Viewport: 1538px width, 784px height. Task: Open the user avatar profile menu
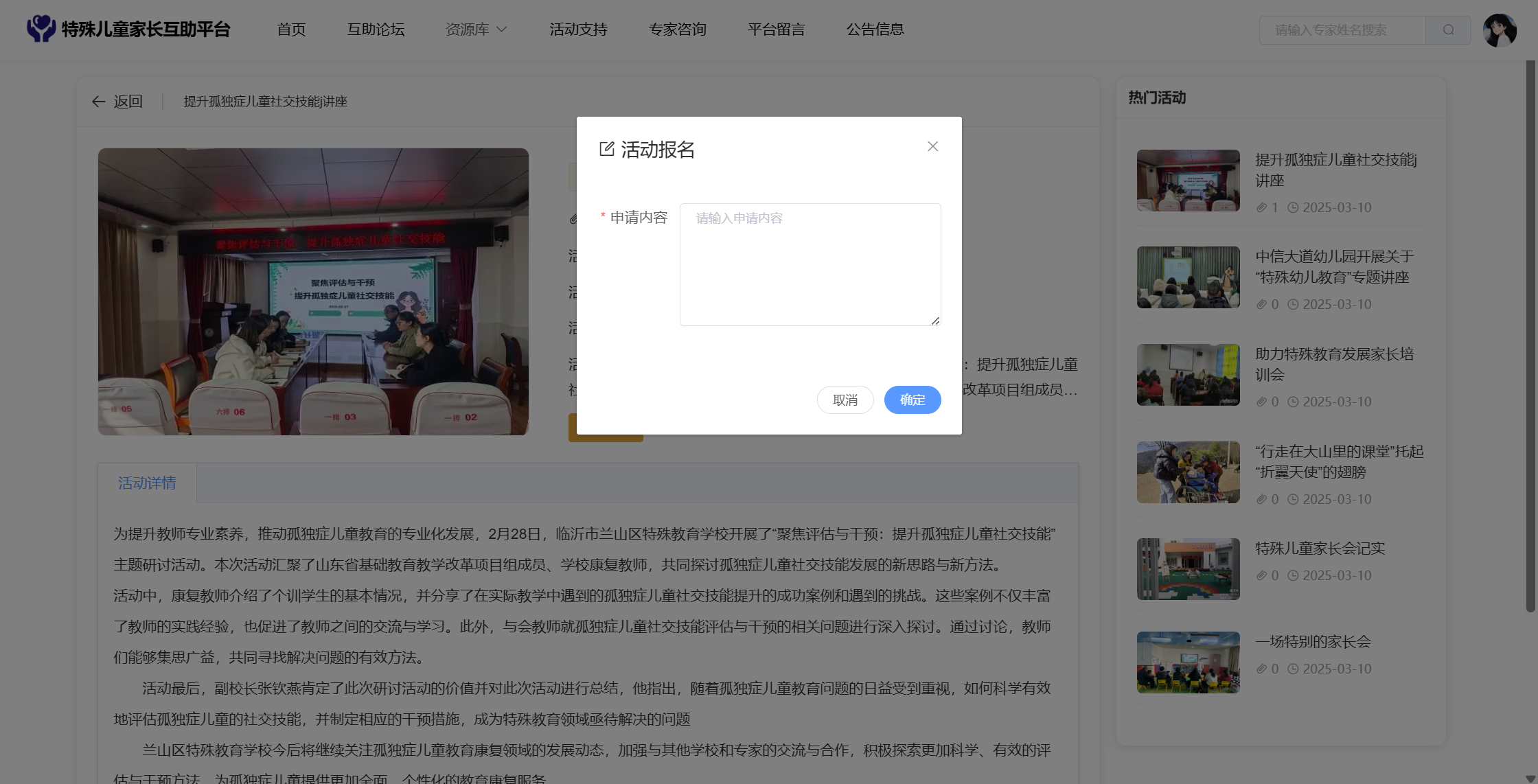pyautogui.click(x=1499, y=30)
